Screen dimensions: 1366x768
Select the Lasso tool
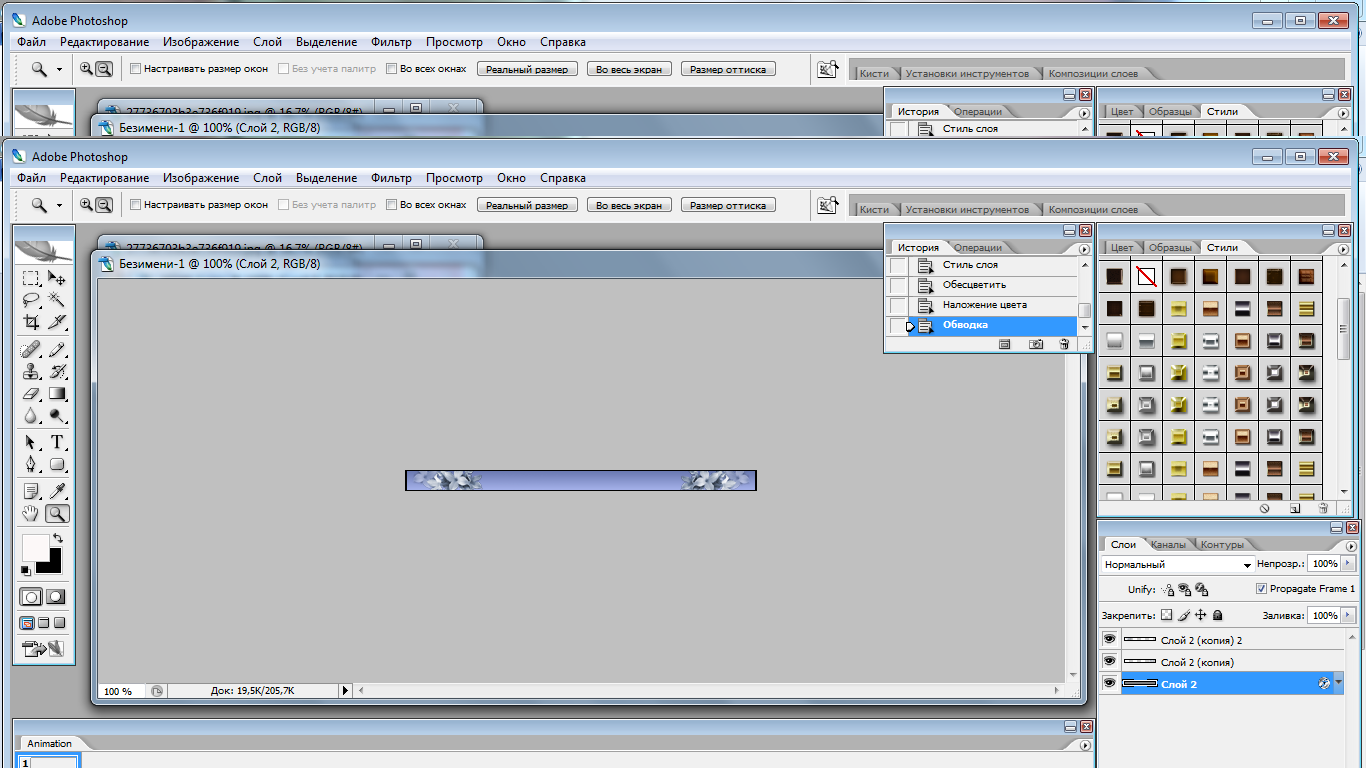point(31,299)
